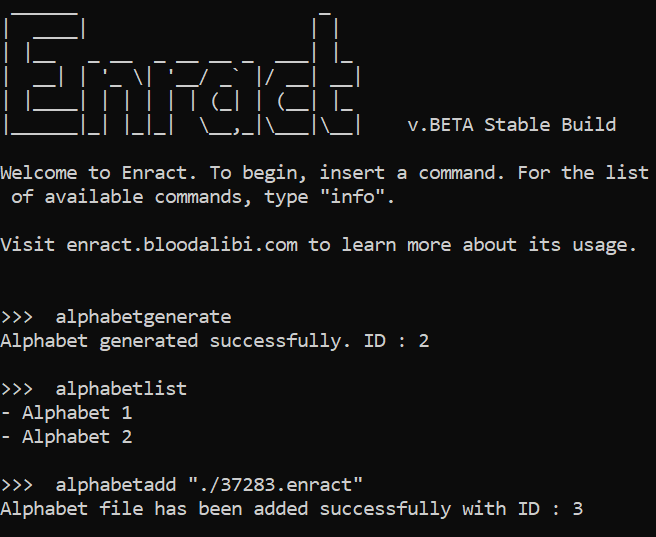Image resolution: width=656 pixels, height=537 pixels.
Task: Click the Alphabet generated successfully message
Action: point(175,341)
